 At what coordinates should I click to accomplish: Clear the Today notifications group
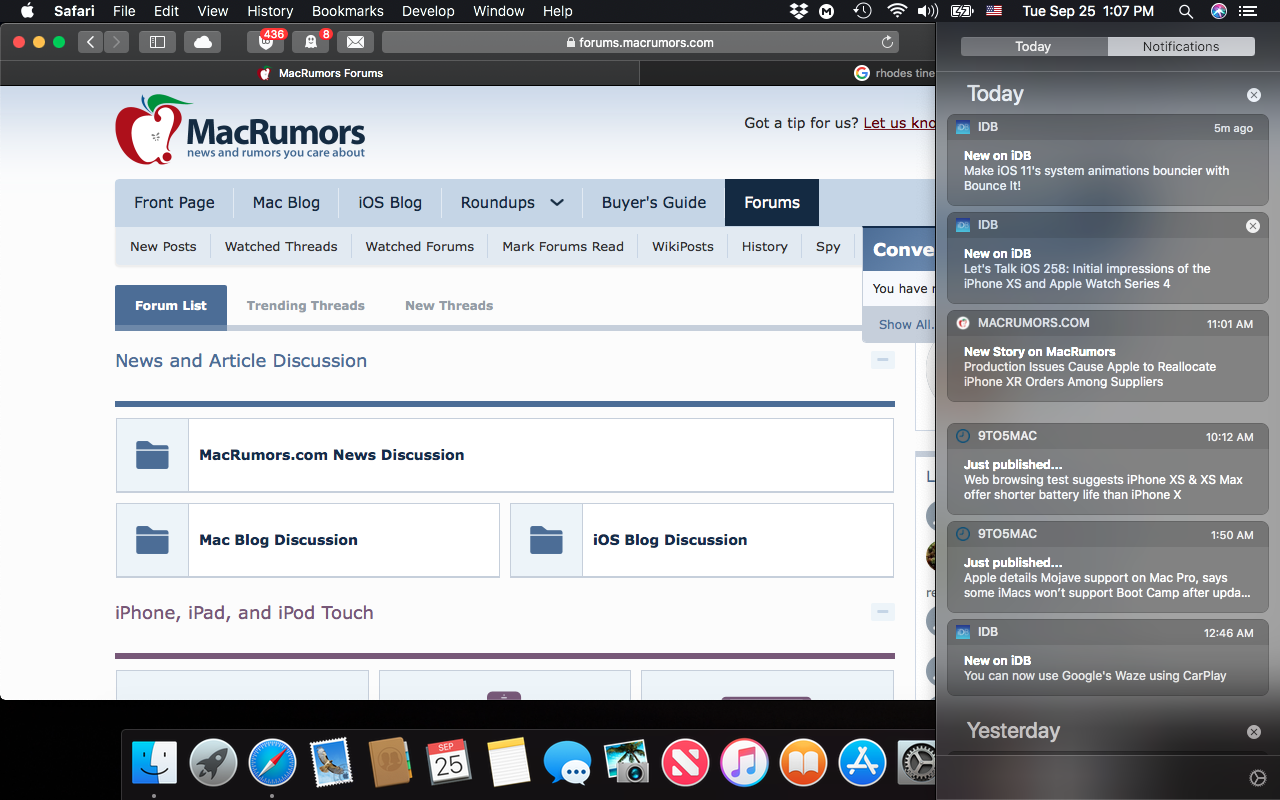point(1254,95)
